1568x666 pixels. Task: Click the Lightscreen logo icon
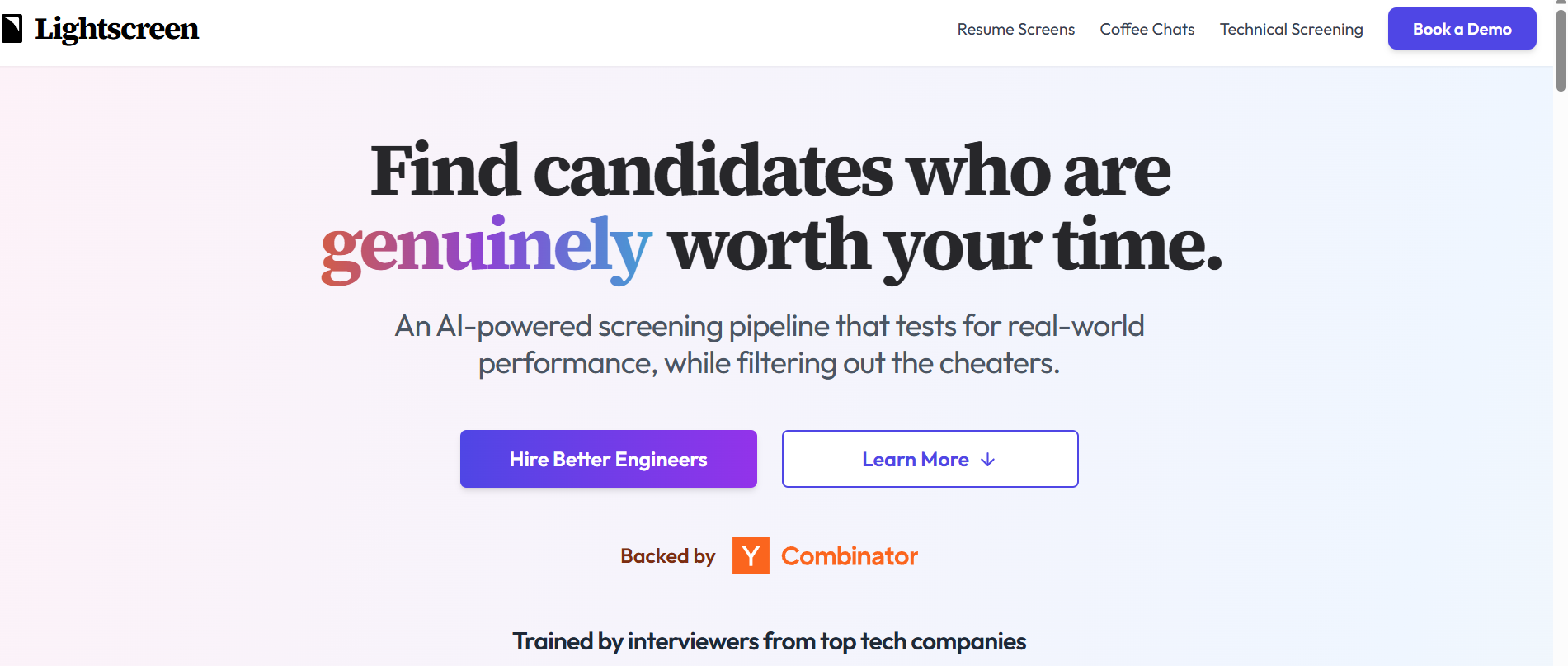click(12, 29)
